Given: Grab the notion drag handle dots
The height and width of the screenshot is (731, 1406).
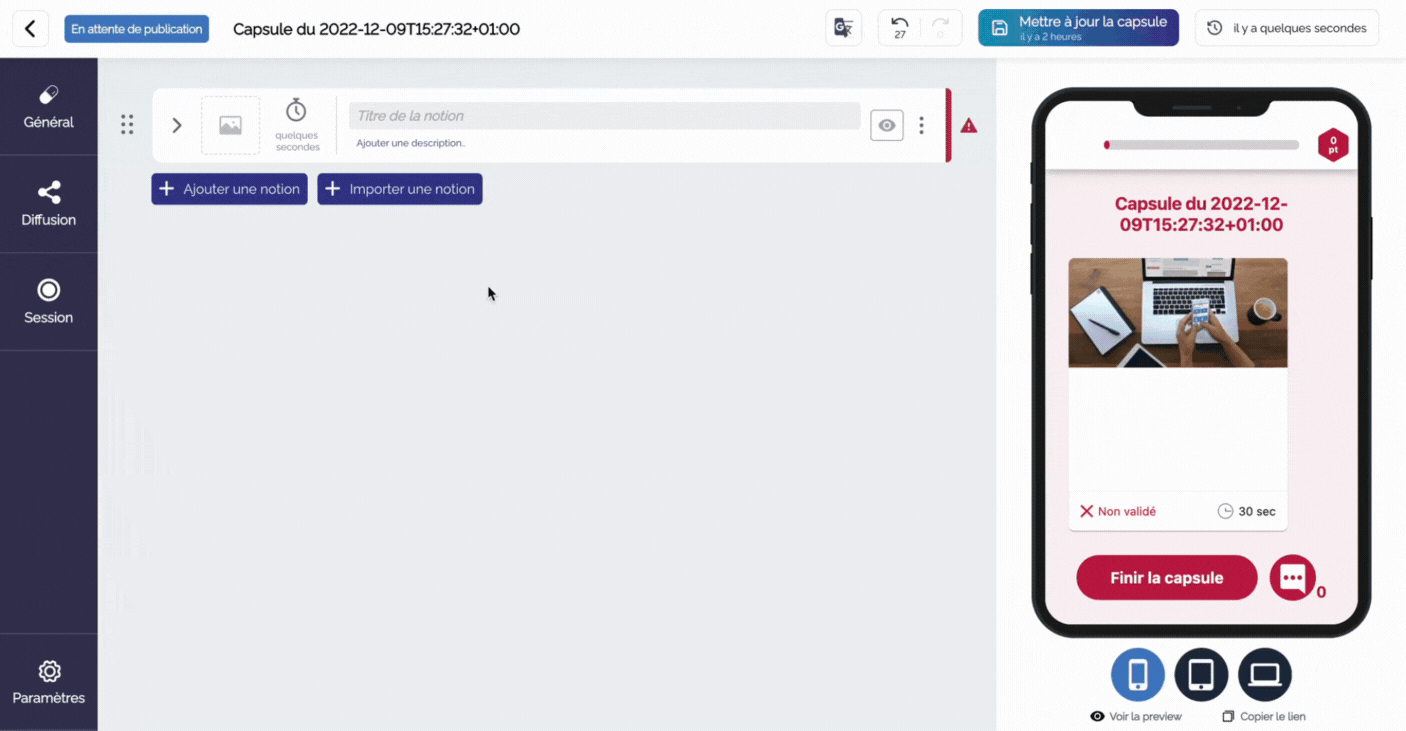Looking at the screenshot, I should (x=127, y=125).
